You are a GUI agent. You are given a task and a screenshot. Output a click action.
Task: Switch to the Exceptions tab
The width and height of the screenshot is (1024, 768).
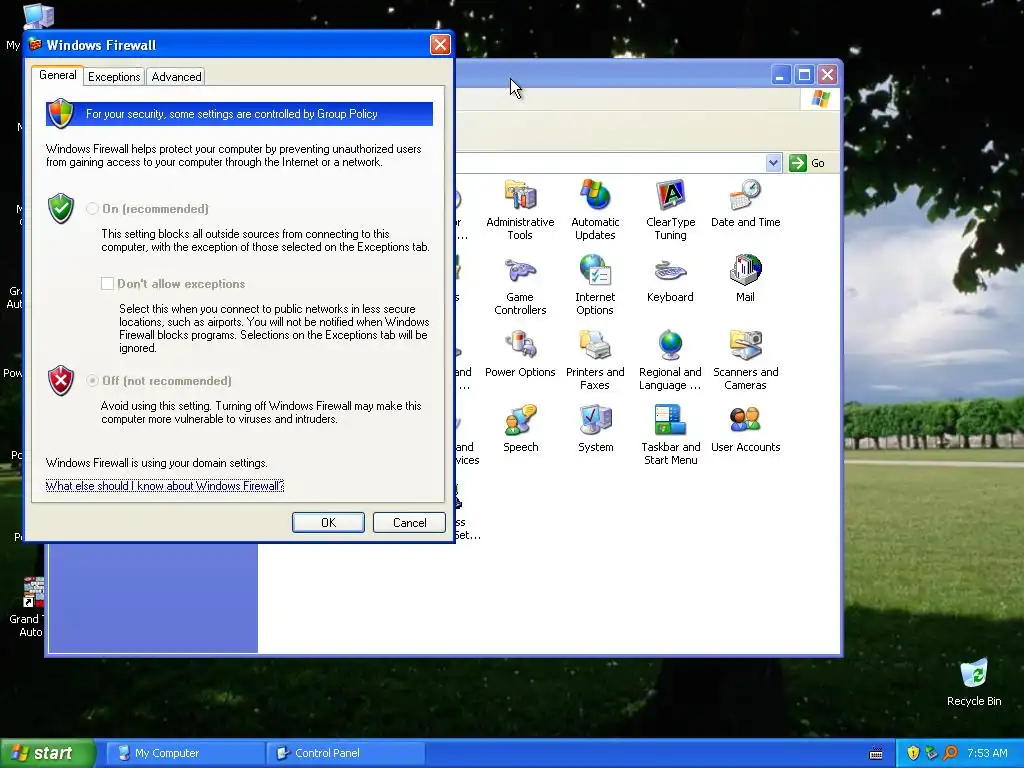coord(114,77)
